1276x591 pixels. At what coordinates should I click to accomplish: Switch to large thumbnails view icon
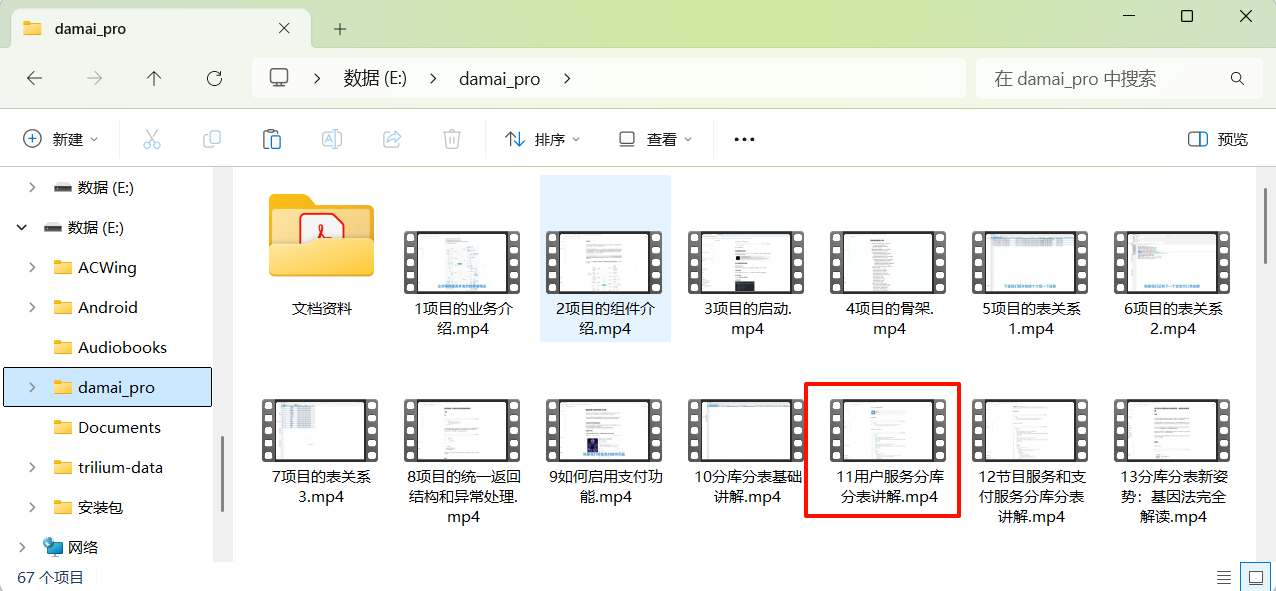[x=1254, y=577]
